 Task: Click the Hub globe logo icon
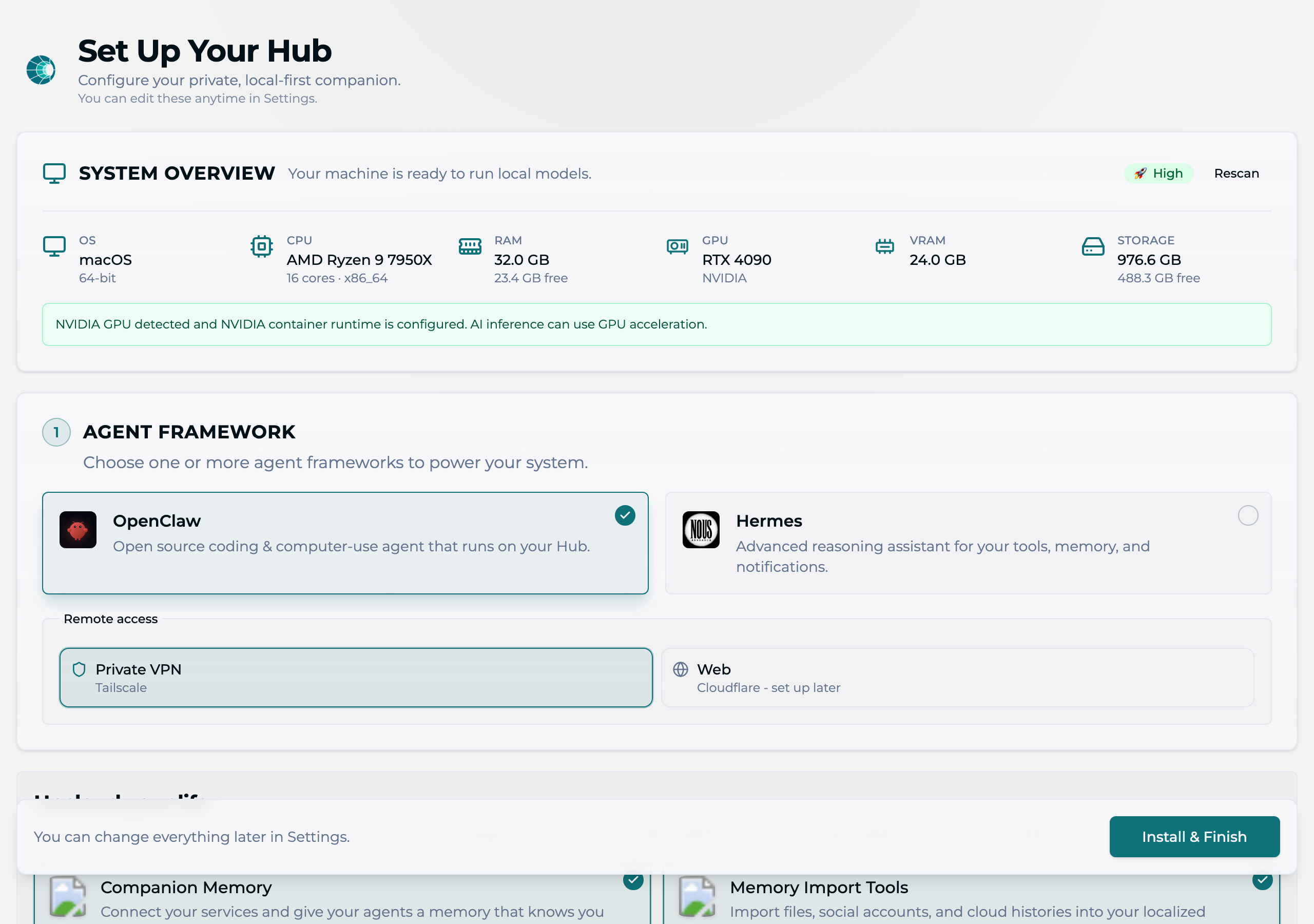[41, 70]
